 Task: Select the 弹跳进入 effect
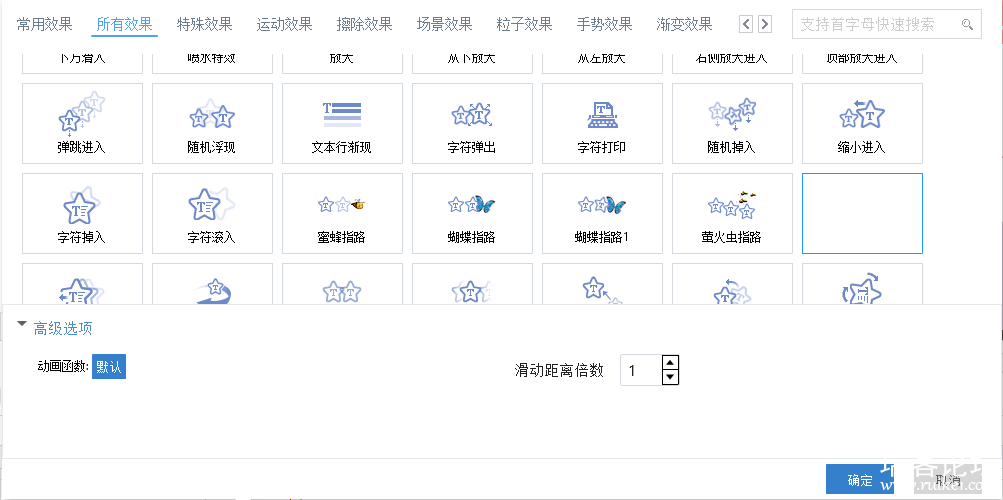(x=83, y=123)
